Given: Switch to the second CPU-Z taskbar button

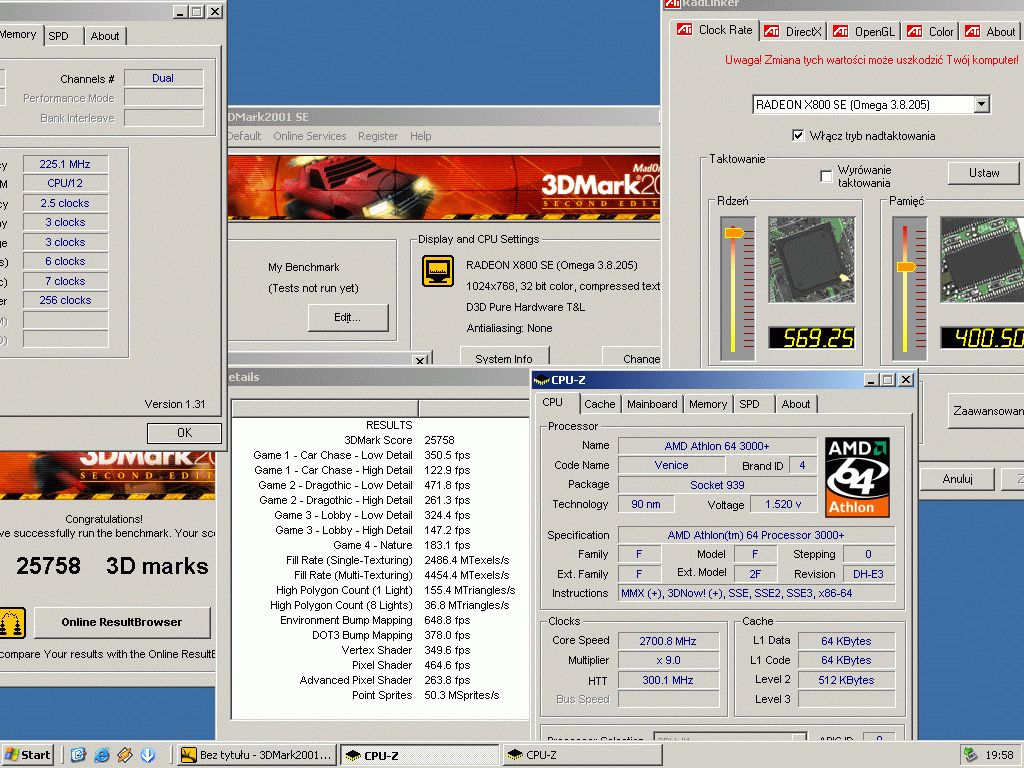Looking at the screenshot, I should pyautogui.click(x=581, y=755).
